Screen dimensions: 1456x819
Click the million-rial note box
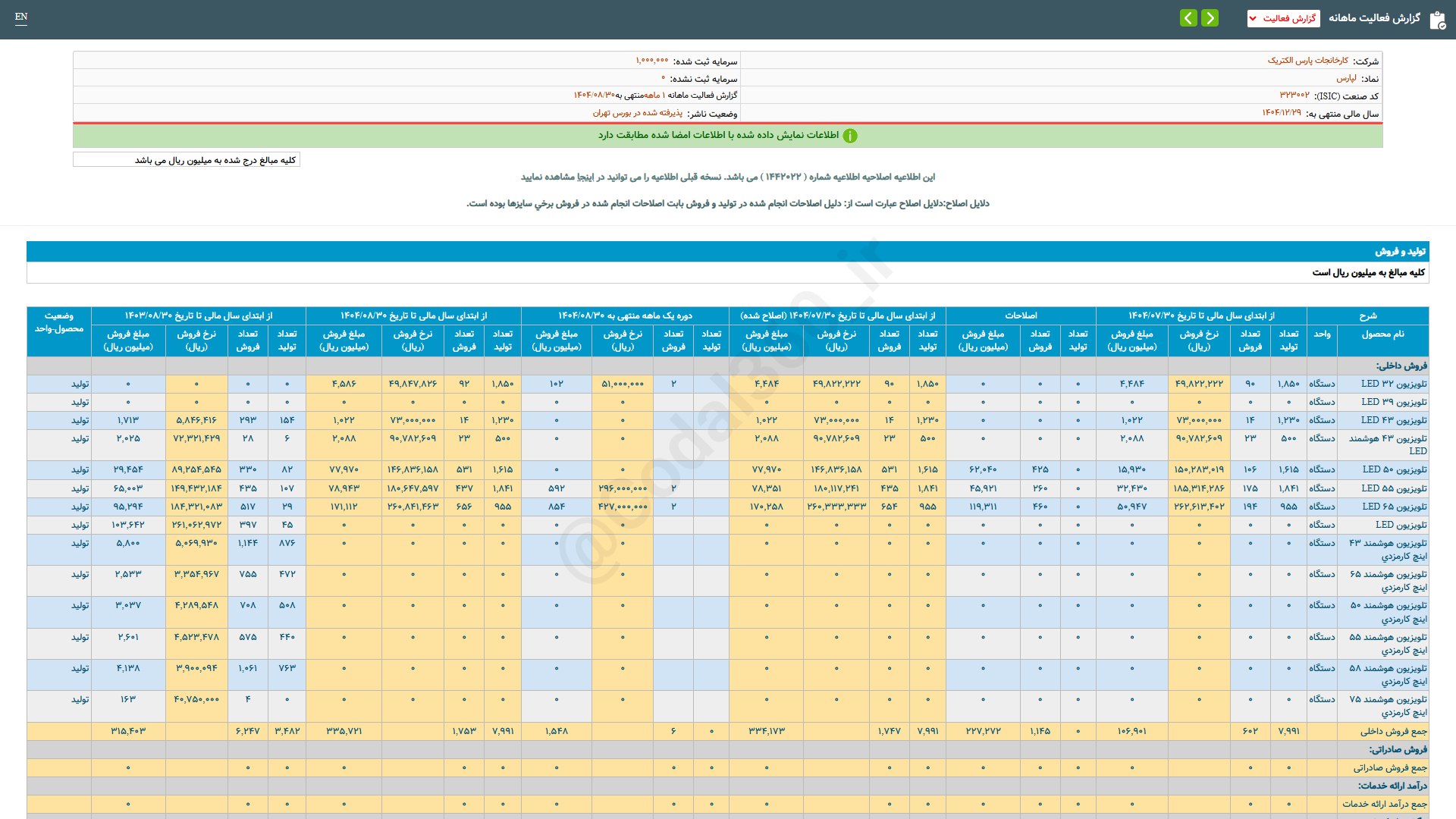pos(187,160)
